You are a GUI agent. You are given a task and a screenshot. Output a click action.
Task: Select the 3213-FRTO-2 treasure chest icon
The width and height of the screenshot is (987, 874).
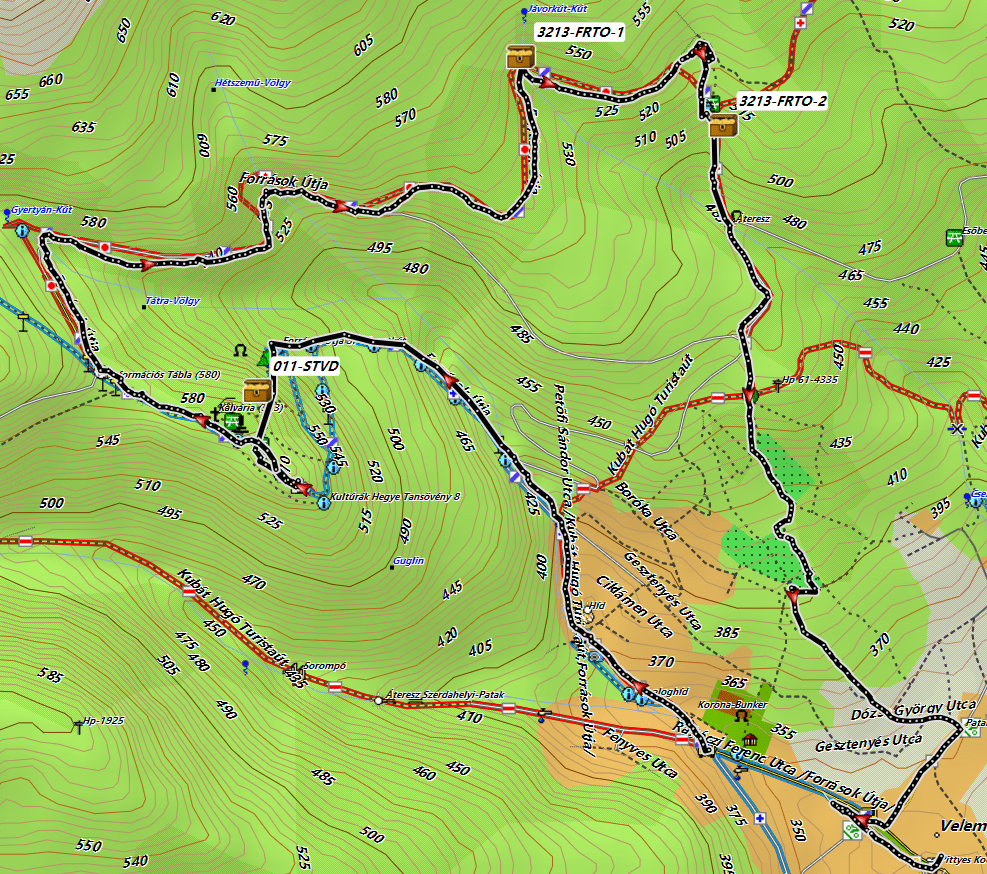(x=722, y=125)
